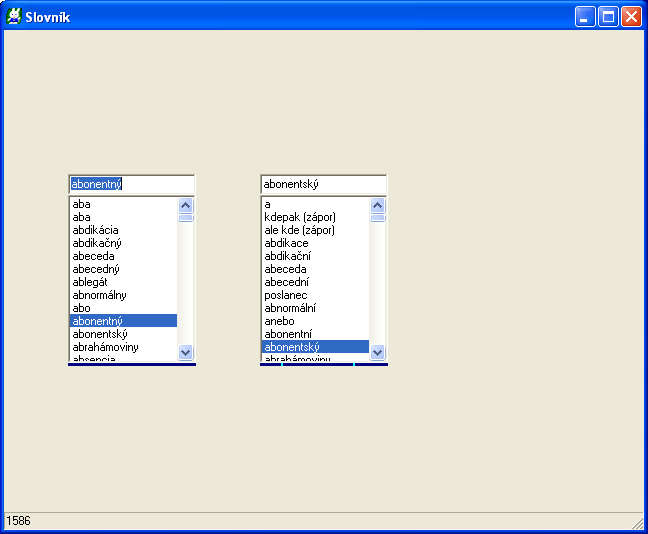648x534 pixels.
Task: Minimize the Slovník window
Action: 584,16
